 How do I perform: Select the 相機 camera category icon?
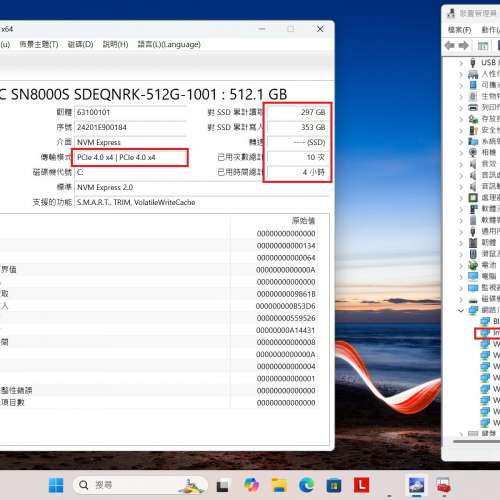(473, 153)
